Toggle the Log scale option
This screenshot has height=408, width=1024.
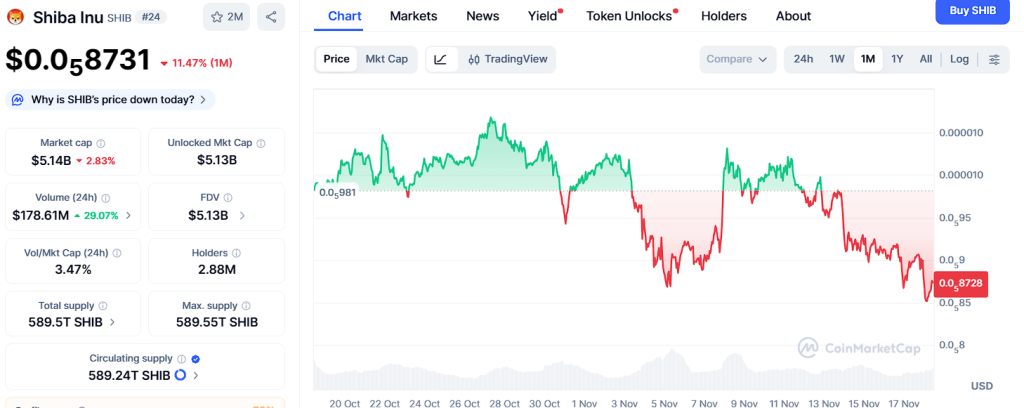(x=959, y=59)
